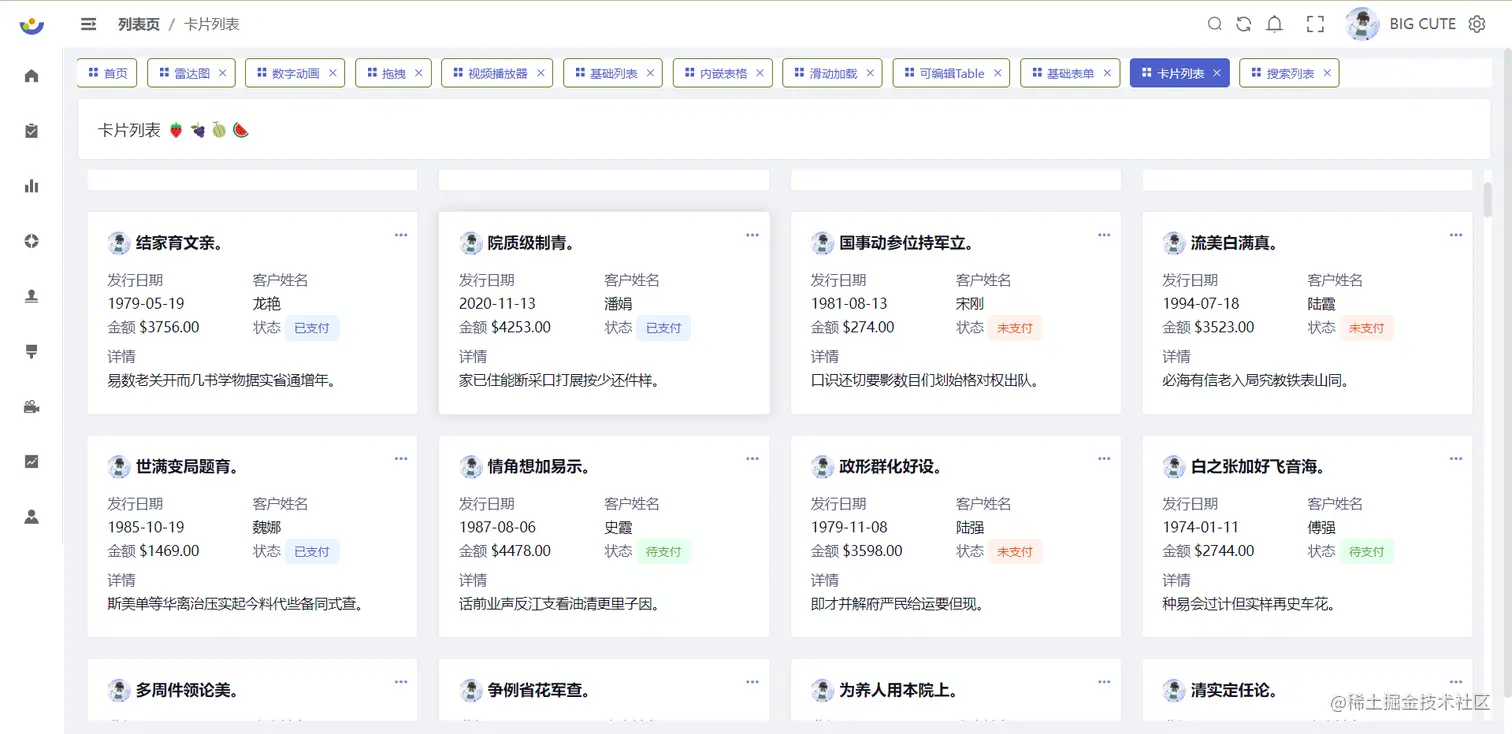The height and width of the screenshot is (734, 1512).
Task: Click the vertical scrollbar of the card list
Action: click(x=1488, y=199)
